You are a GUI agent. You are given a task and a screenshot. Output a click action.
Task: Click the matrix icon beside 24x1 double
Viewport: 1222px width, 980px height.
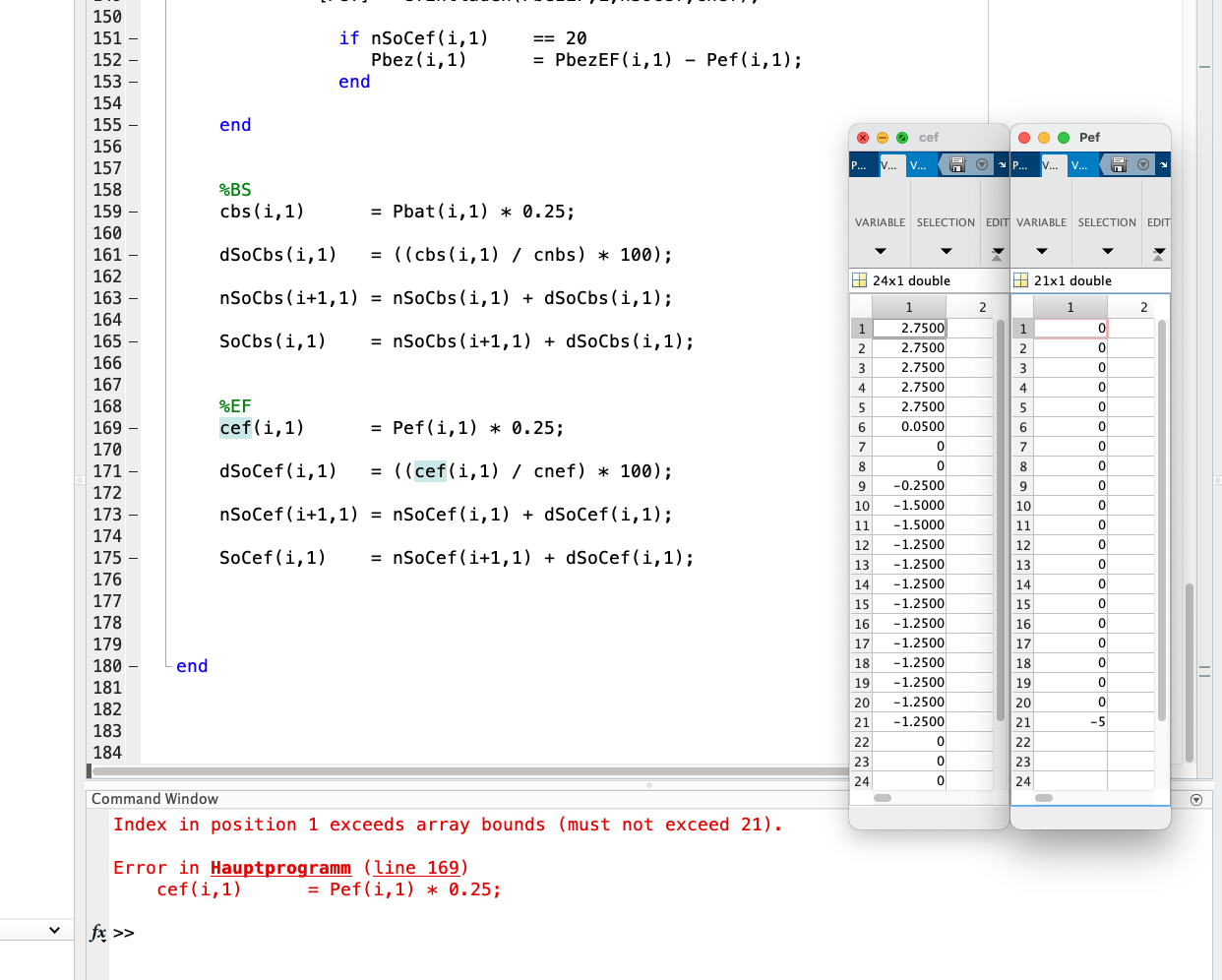pos(859,280)
